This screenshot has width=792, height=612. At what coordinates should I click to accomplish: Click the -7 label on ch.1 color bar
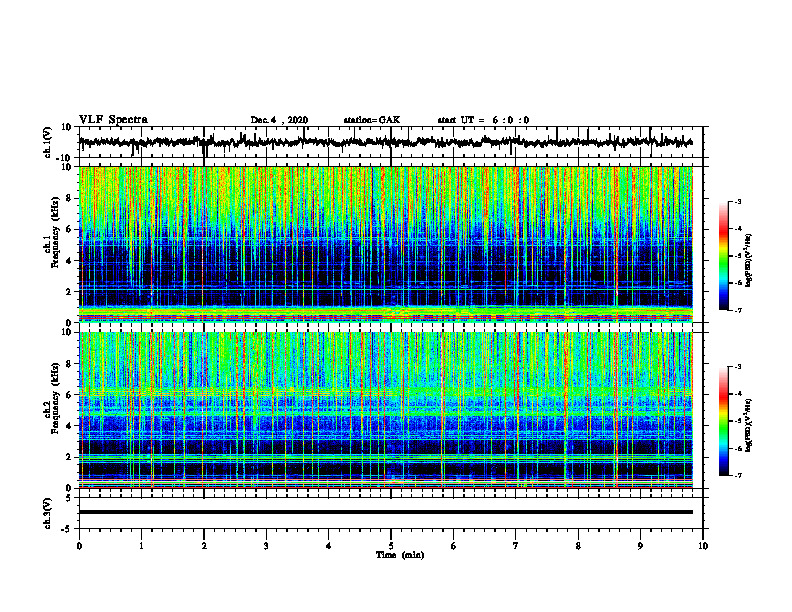(x=737, y=310)
